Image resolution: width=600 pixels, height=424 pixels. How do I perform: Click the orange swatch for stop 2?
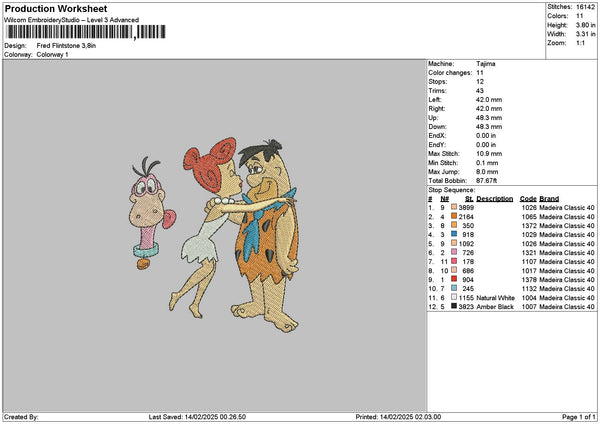coord(454,216)
